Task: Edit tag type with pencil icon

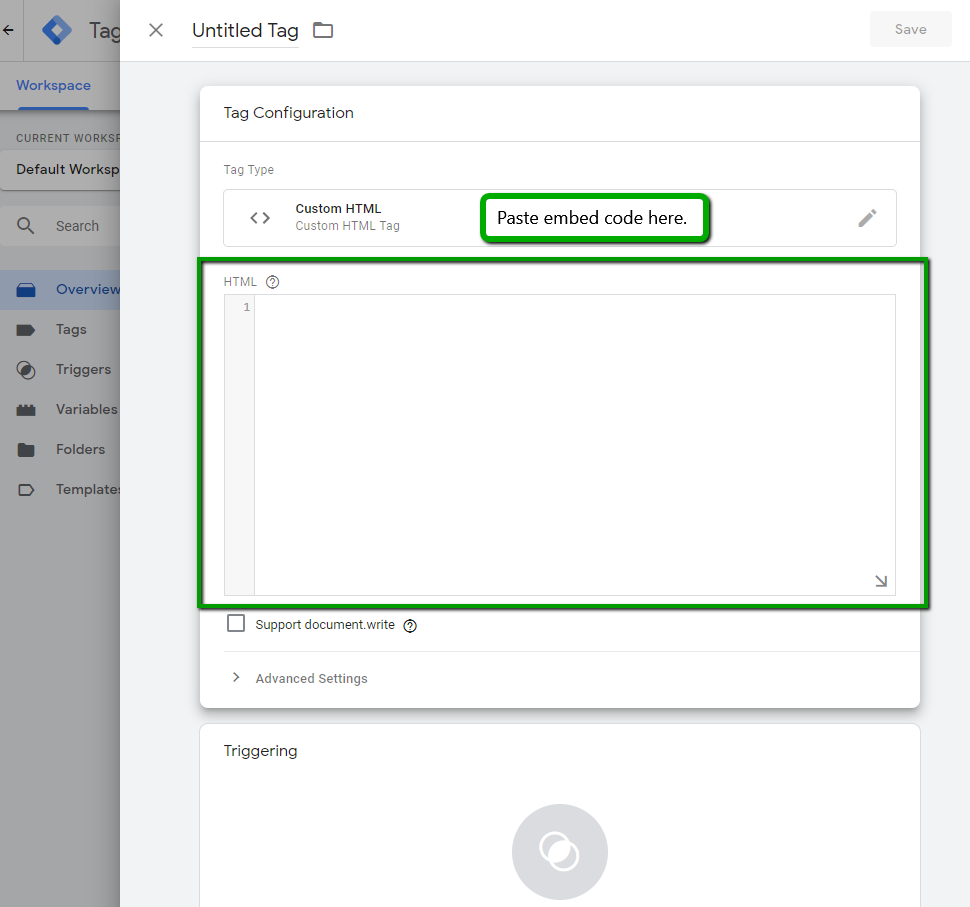Action: [867, 218]
